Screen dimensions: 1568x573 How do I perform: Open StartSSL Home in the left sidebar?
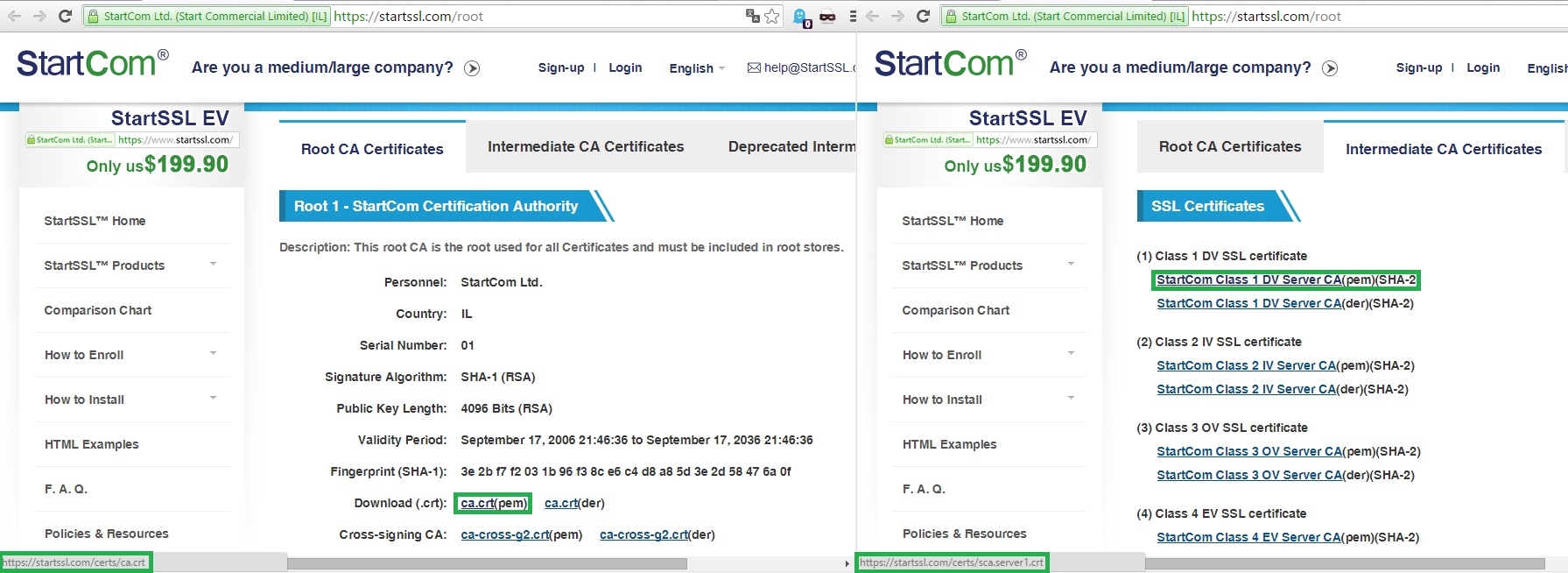click(95, 221)
